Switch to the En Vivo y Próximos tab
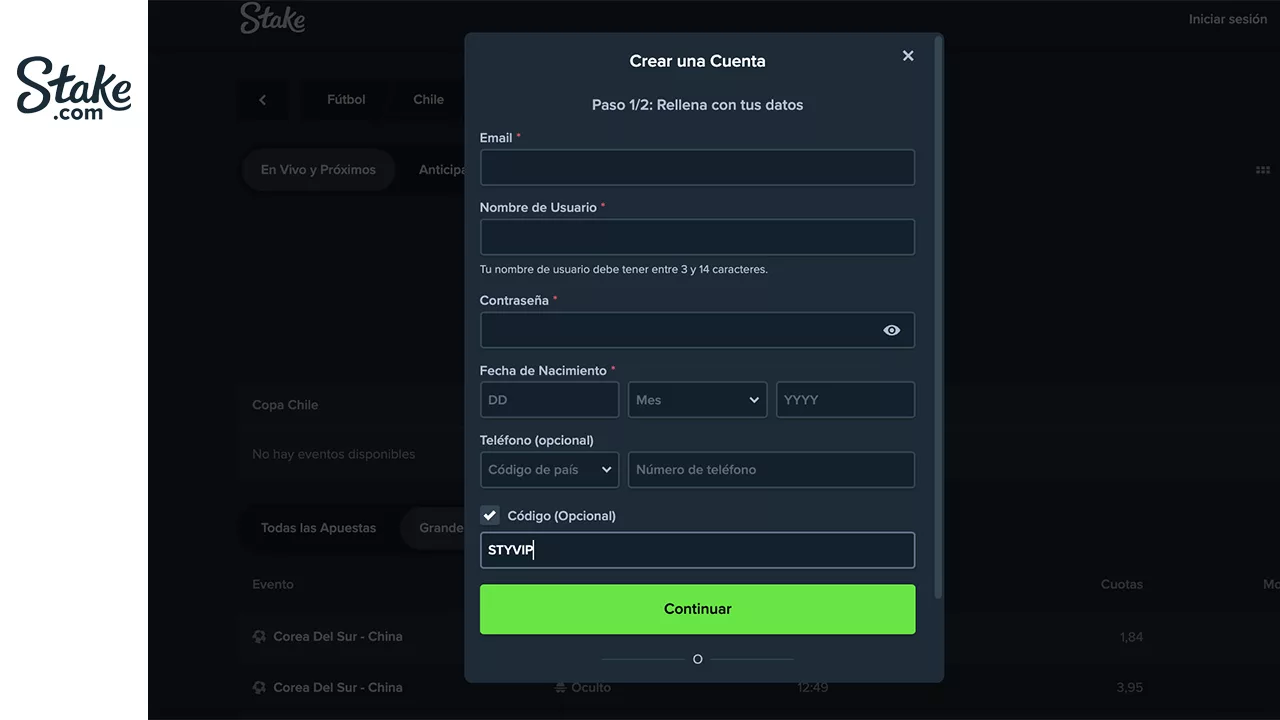The width and height of the screenshot is (1280, 720). coord(318,170)
